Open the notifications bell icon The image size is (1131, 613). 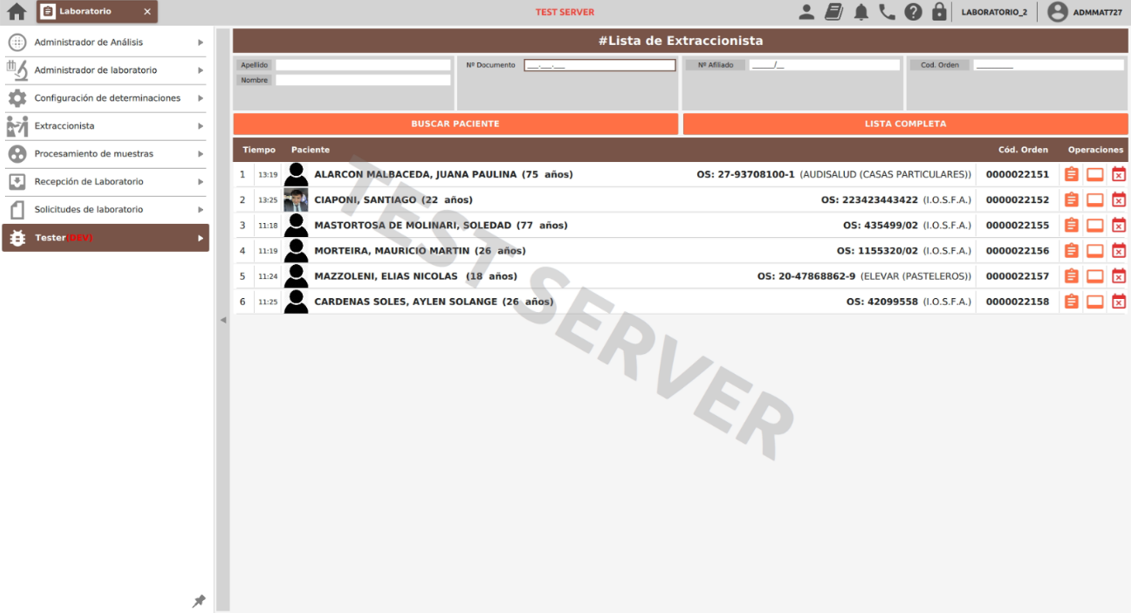coord(860,10)
